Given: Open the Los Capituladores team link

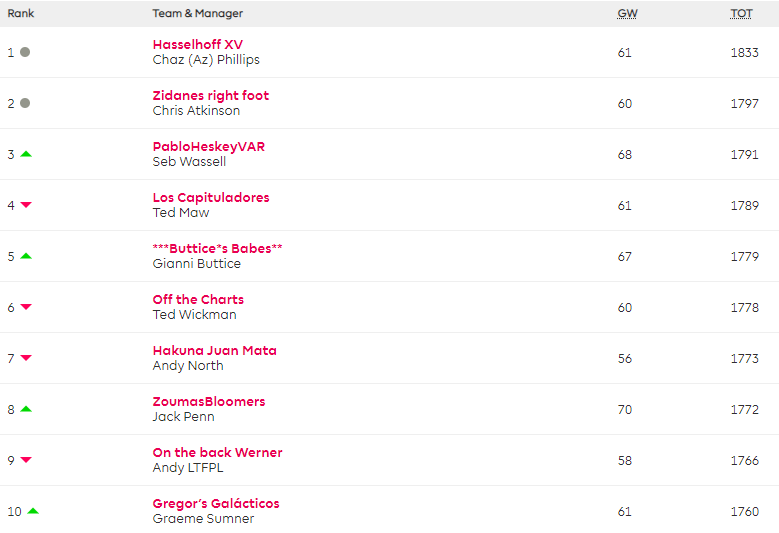Looking at the screenshot, I should 210,198.
